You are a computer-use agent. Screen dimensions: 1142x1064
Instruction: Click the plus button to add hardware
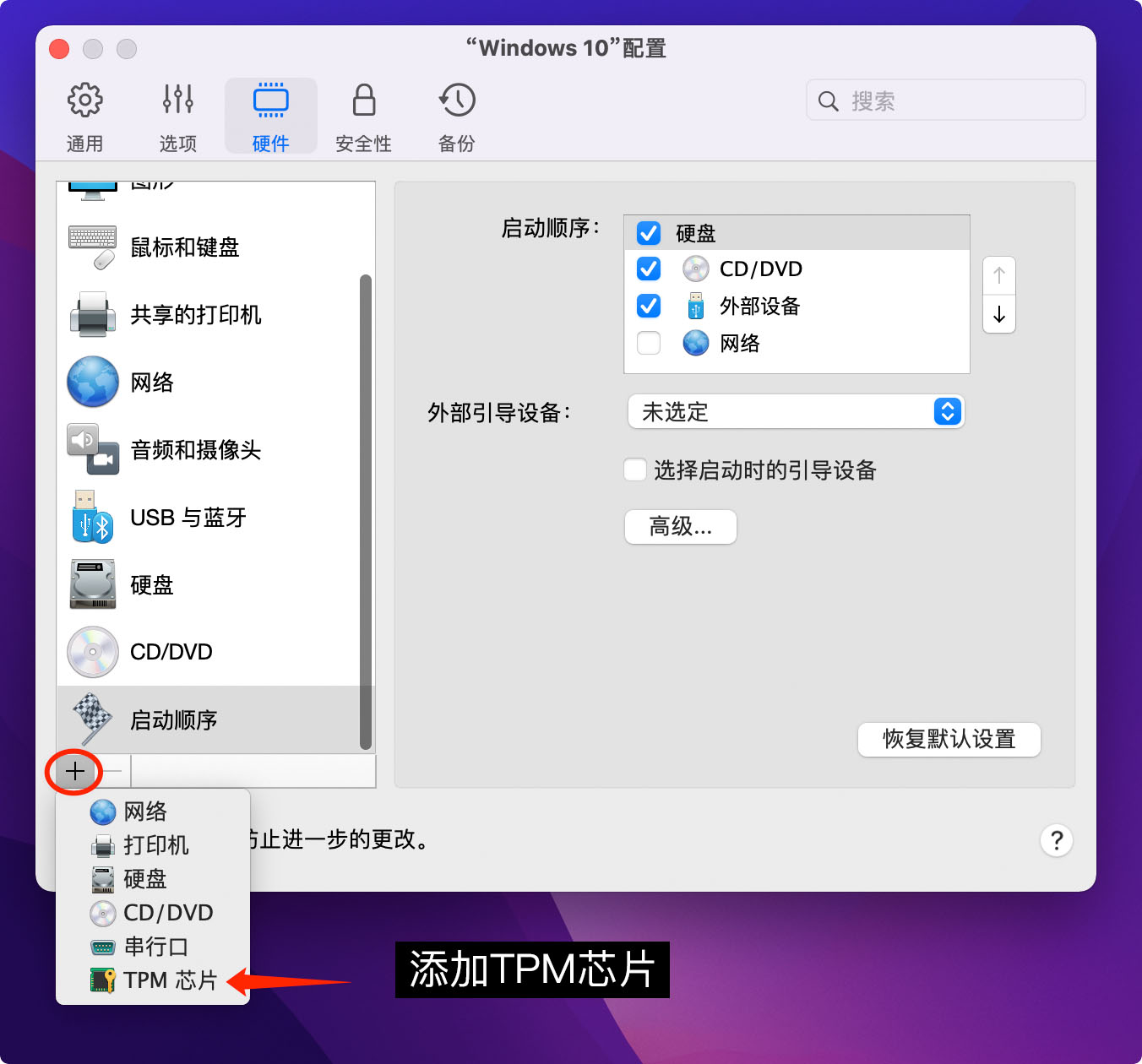75,771
